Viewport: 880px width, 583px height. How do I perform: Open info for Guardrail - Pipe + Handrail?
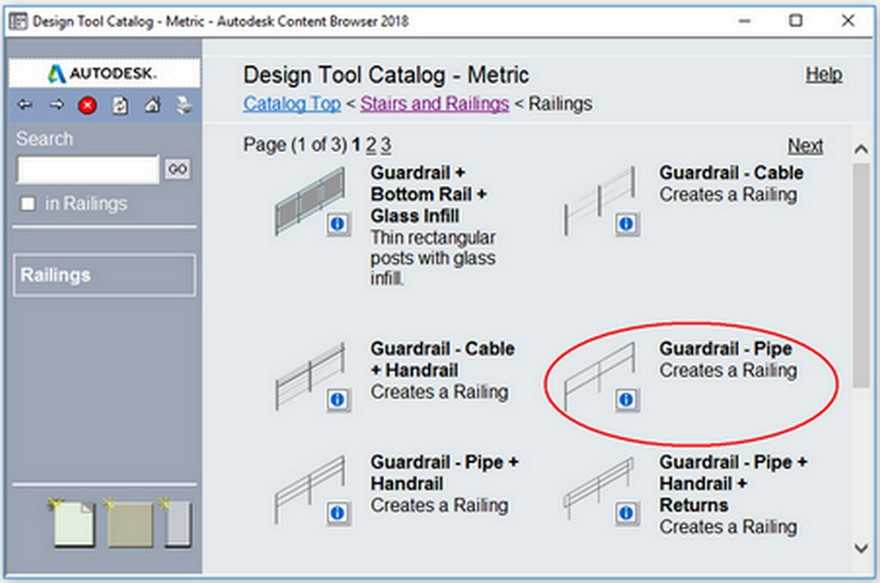[338, 513]
